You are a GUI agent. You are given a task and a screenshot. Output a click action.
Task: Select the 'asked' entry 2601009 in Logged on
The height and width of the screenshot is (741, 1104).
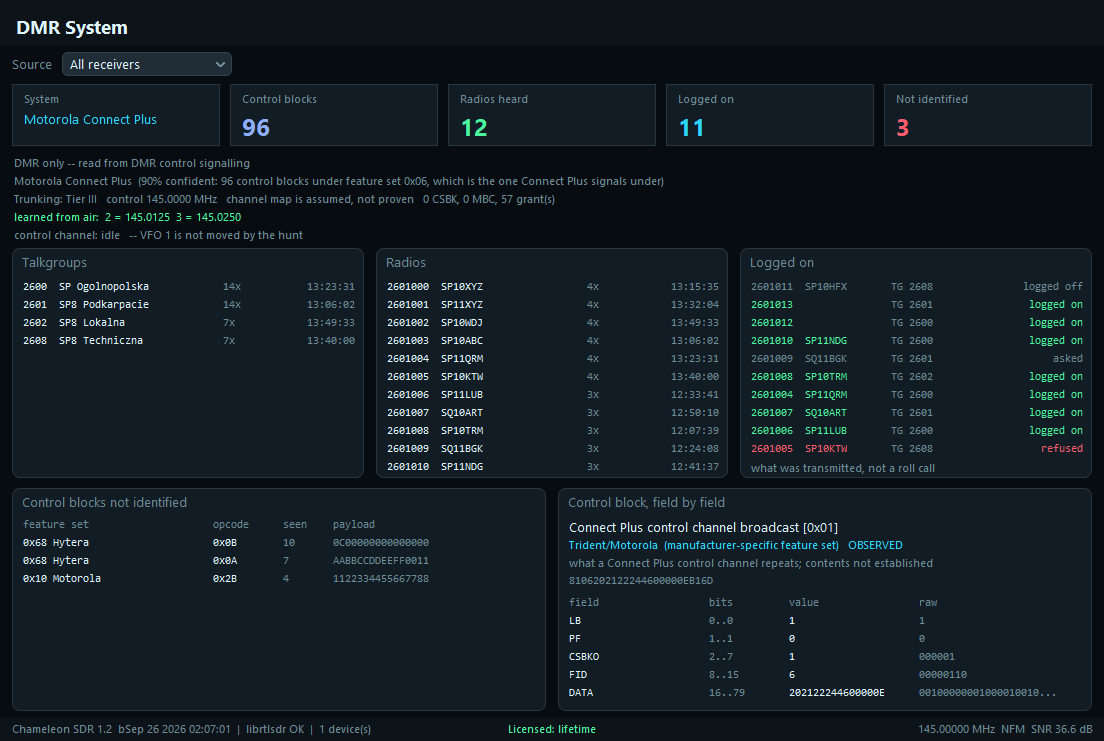point(916,359)
